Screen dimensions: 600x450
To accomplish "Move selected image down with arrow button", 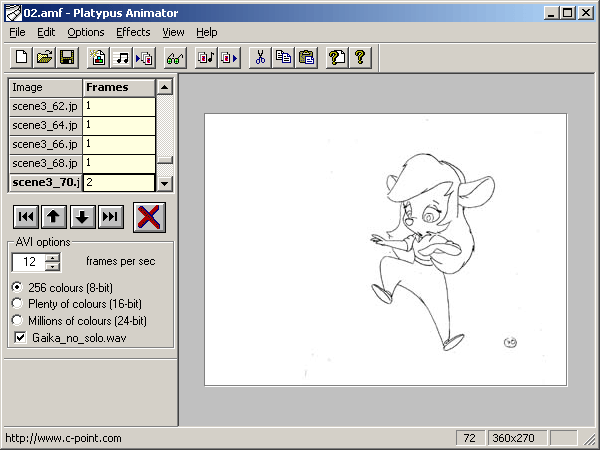I will click(82, 217).
